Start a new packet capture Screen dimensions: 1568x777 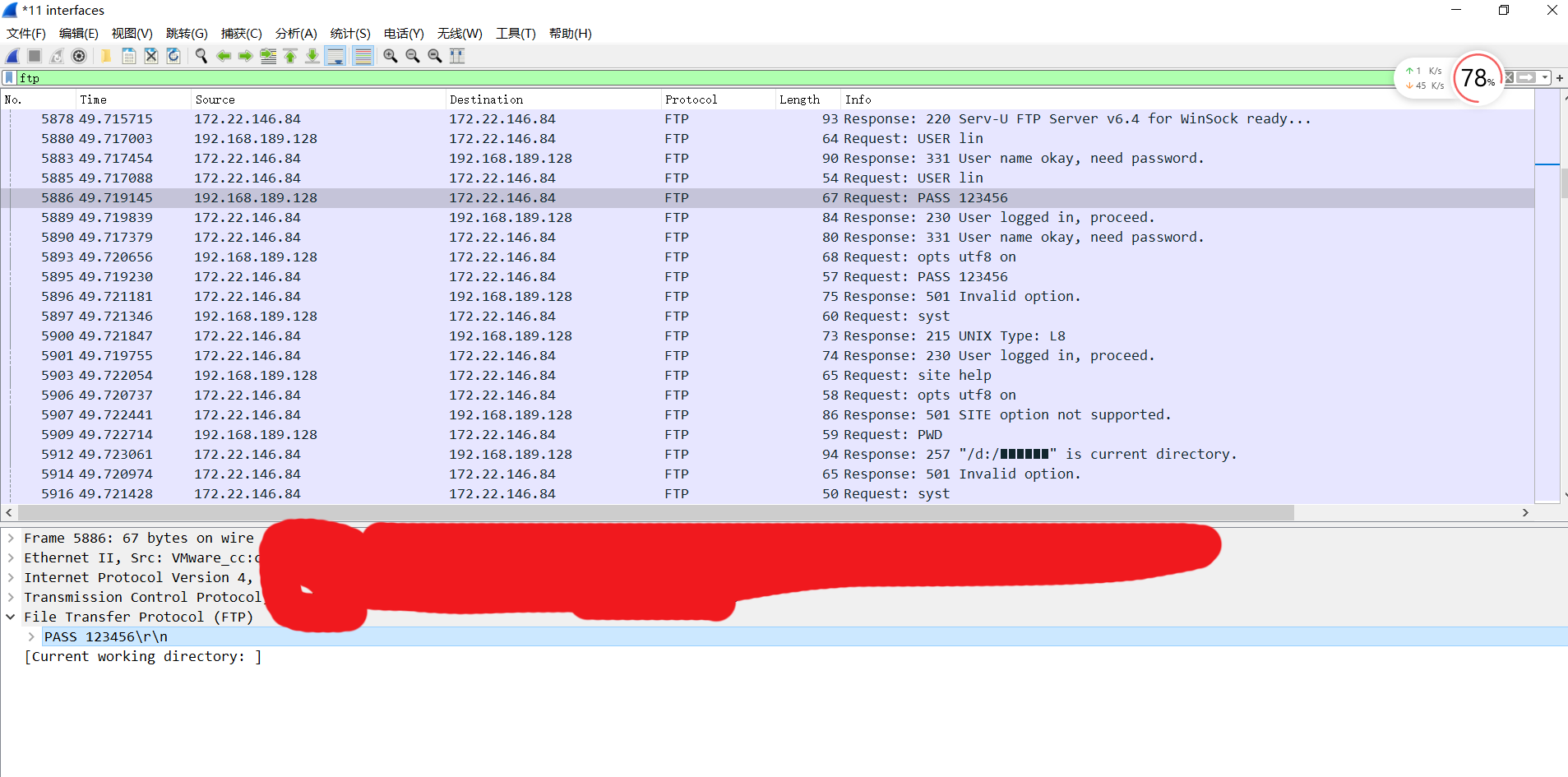point(12,56)
